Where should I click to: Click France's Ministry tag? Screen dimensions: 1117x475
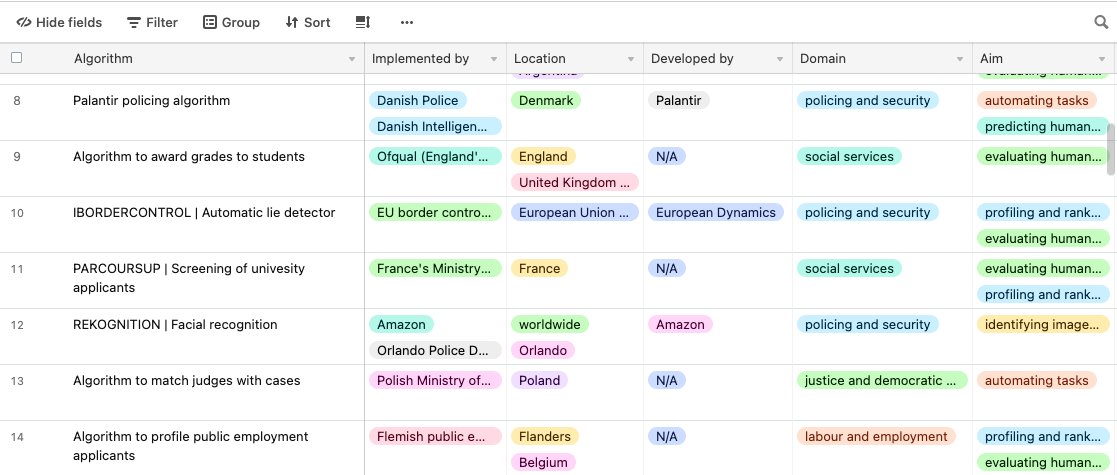435,268
